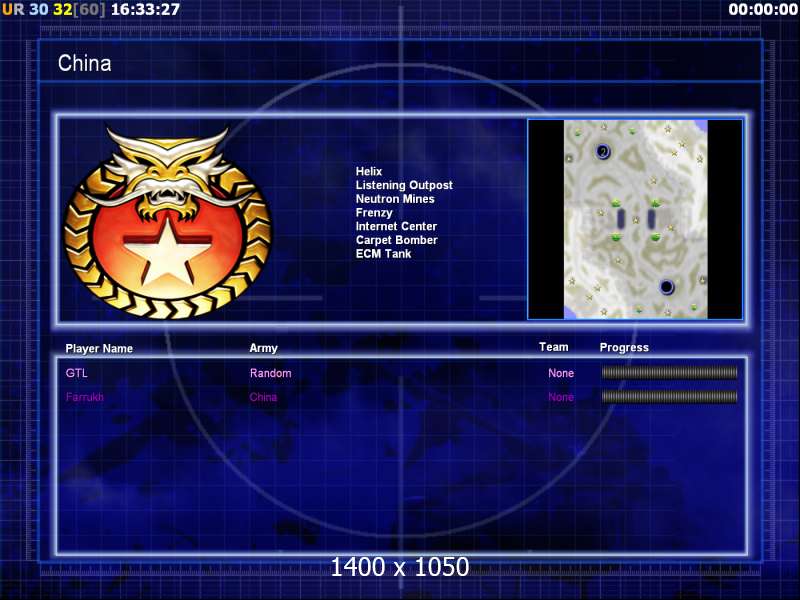Click player name GTL
The height and width of the screenshot is (600, 800).
pyautogui.click(x=77, y=373)
